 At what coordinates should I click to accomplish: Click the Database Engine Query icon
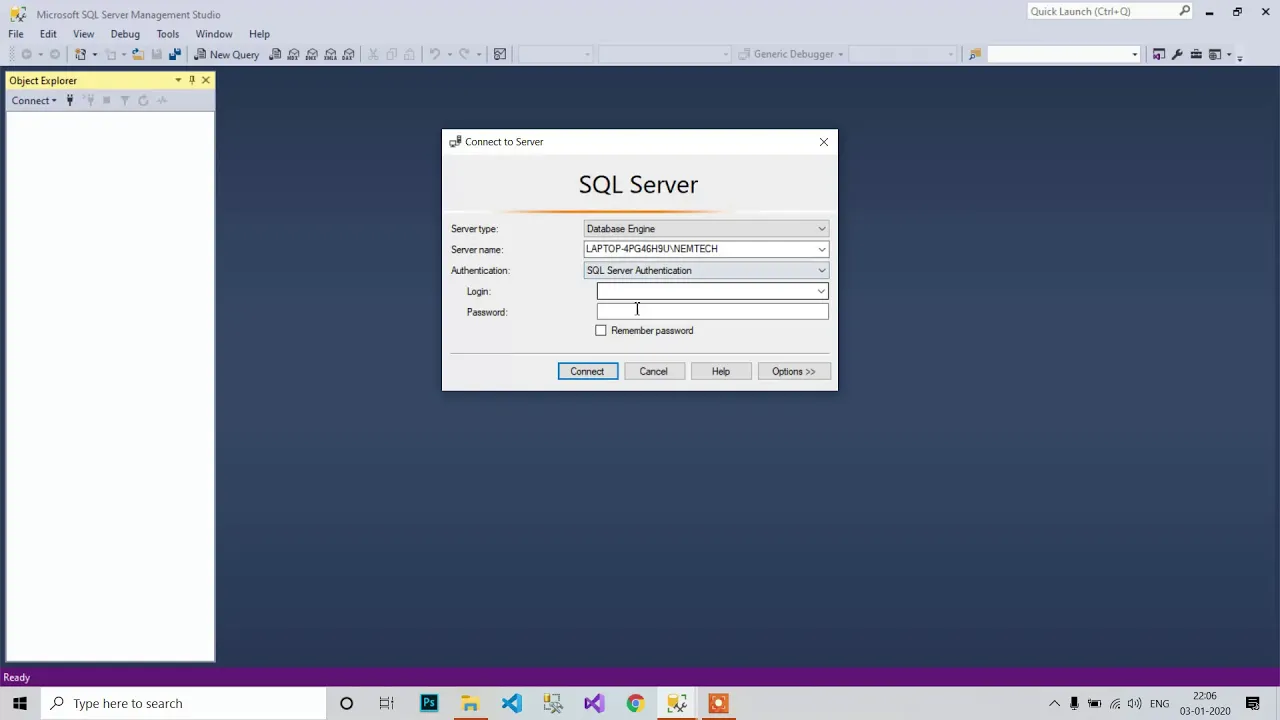275,54
